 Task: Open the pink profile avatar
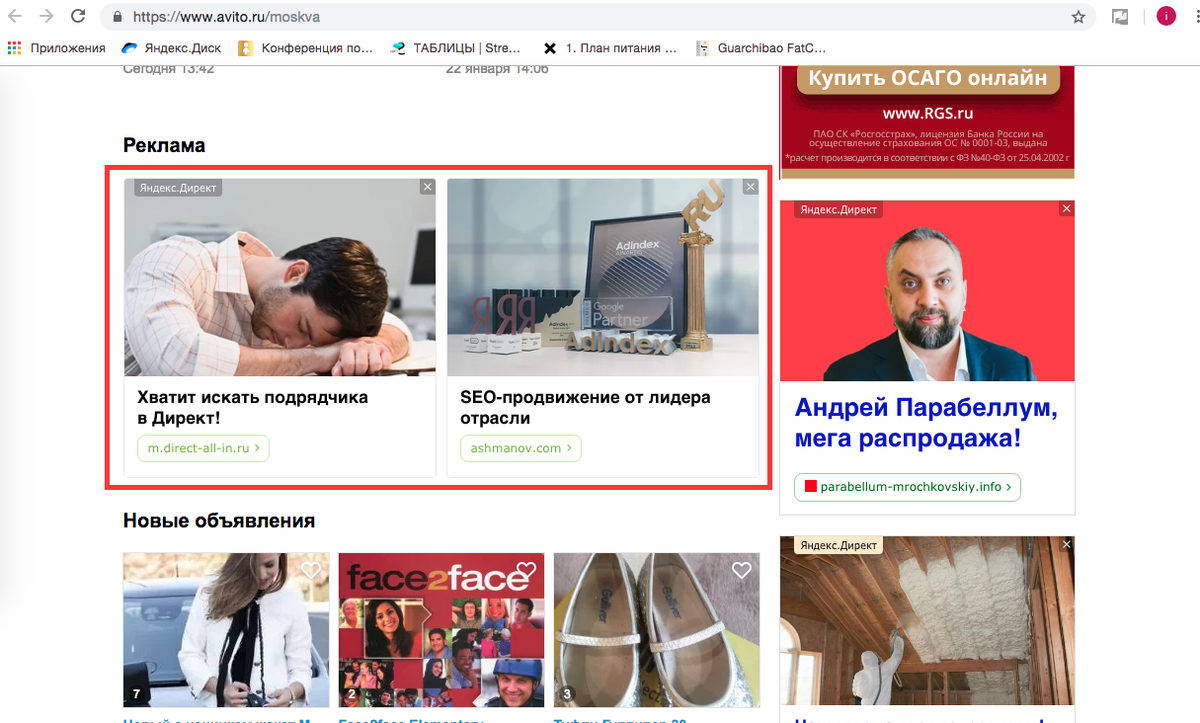click(1165, 16)
